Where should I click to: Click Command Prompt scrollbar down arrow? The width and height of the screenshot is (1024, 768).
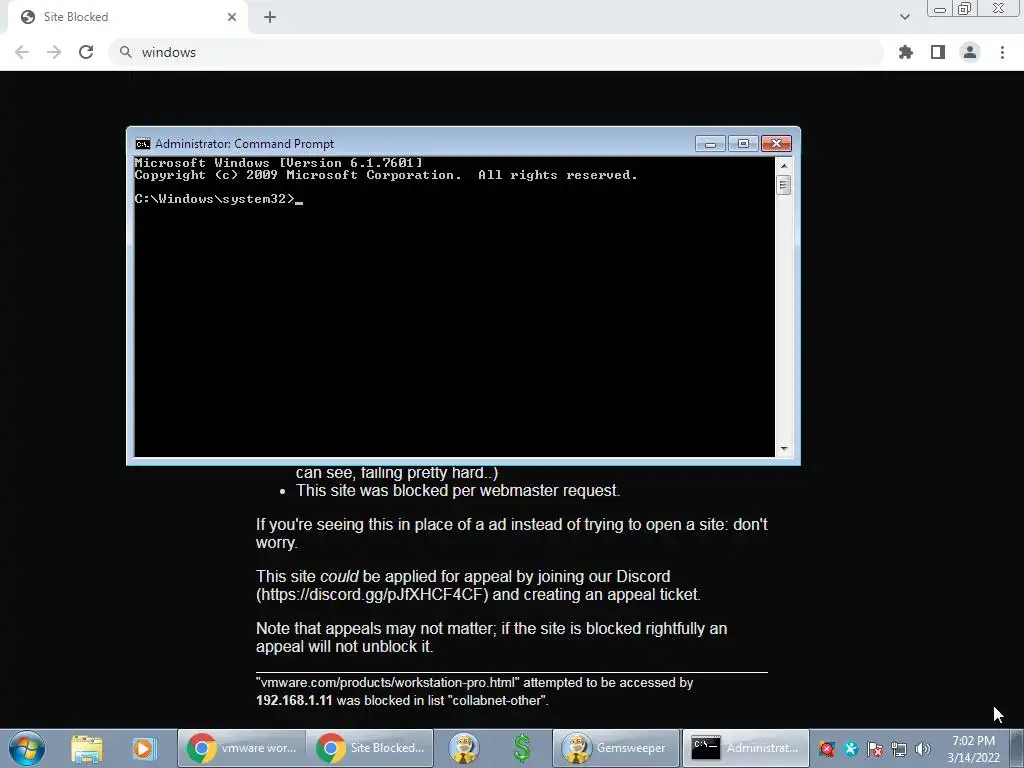pos(784,449)
